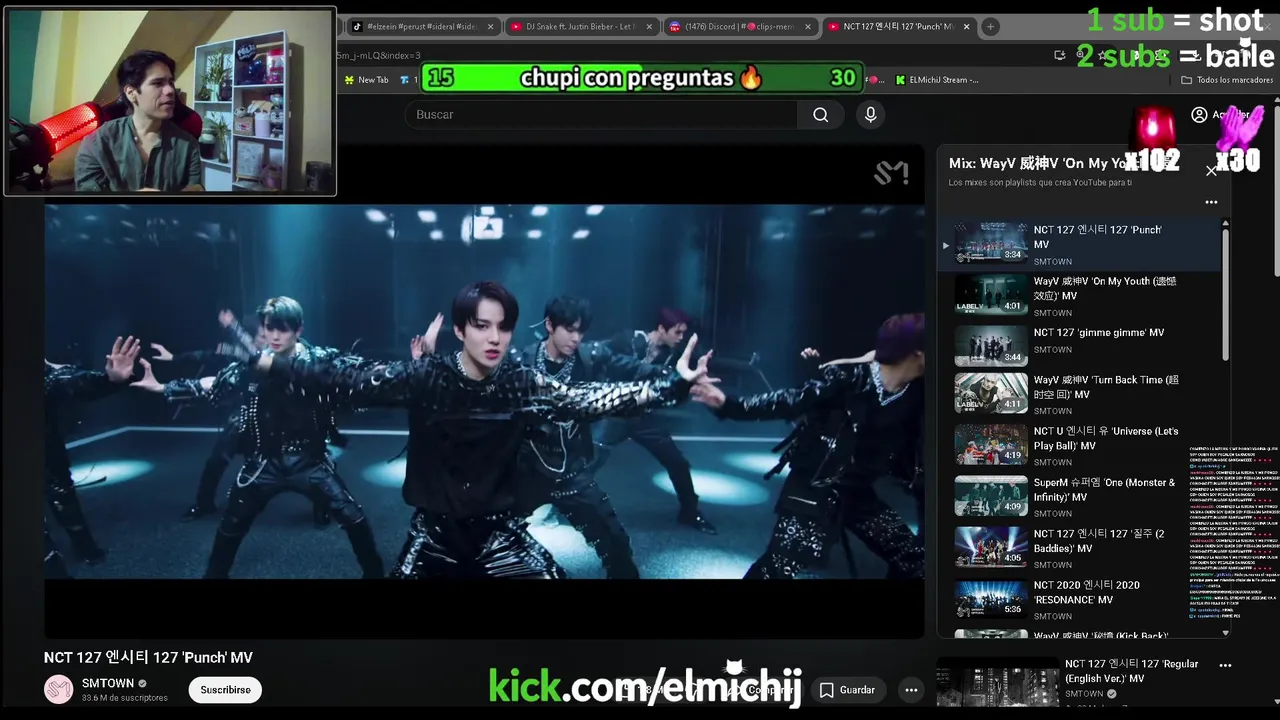The image size is (1280, 720).
Task: Open a new browser tab with plus
Action: 990,27
